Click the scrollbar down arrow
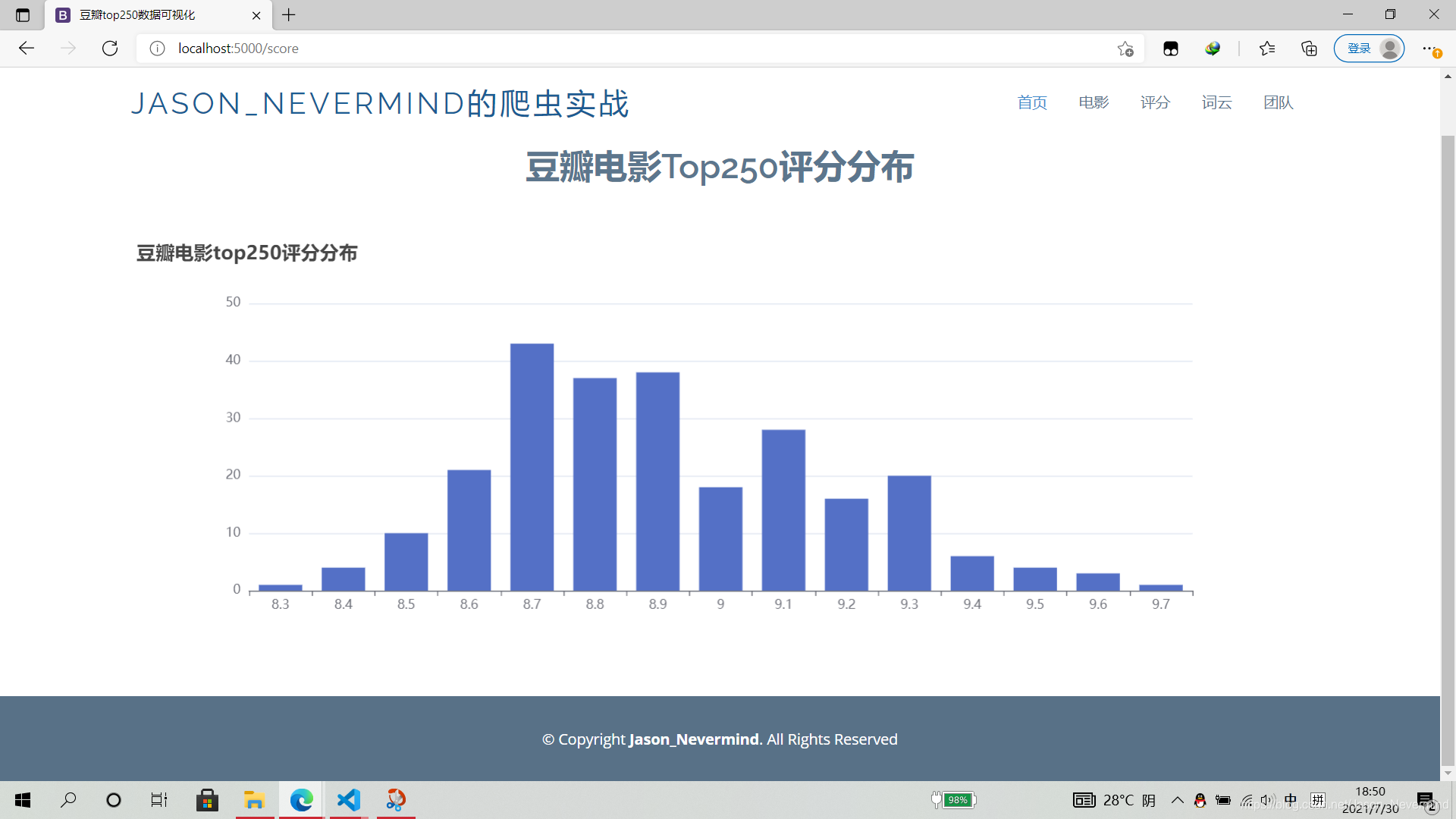 coord(1448,773)
